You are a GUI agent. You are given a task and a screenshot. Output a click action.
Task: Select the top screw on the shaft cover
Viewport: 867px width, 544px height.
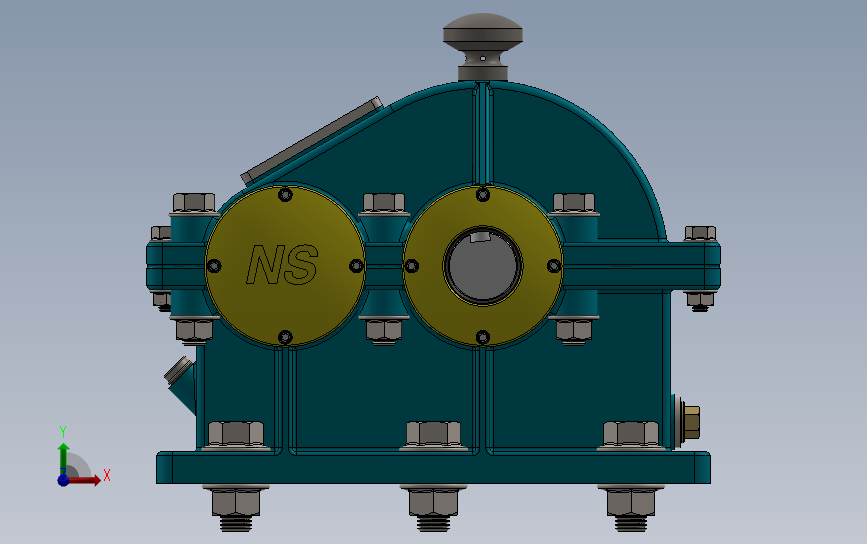point(483,195)
